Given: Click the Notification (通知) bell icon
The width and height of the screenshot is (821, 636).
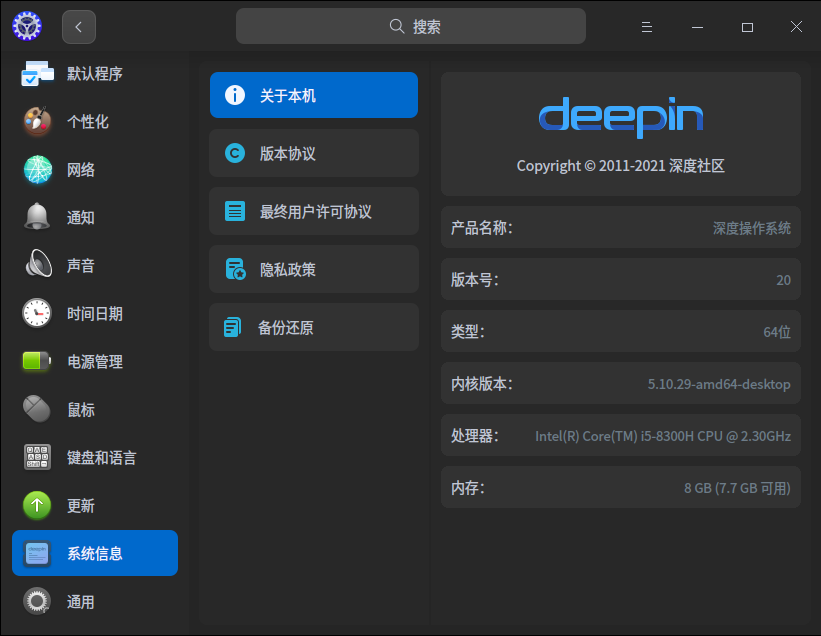Looking at the screenshot, I should point(37,218).
